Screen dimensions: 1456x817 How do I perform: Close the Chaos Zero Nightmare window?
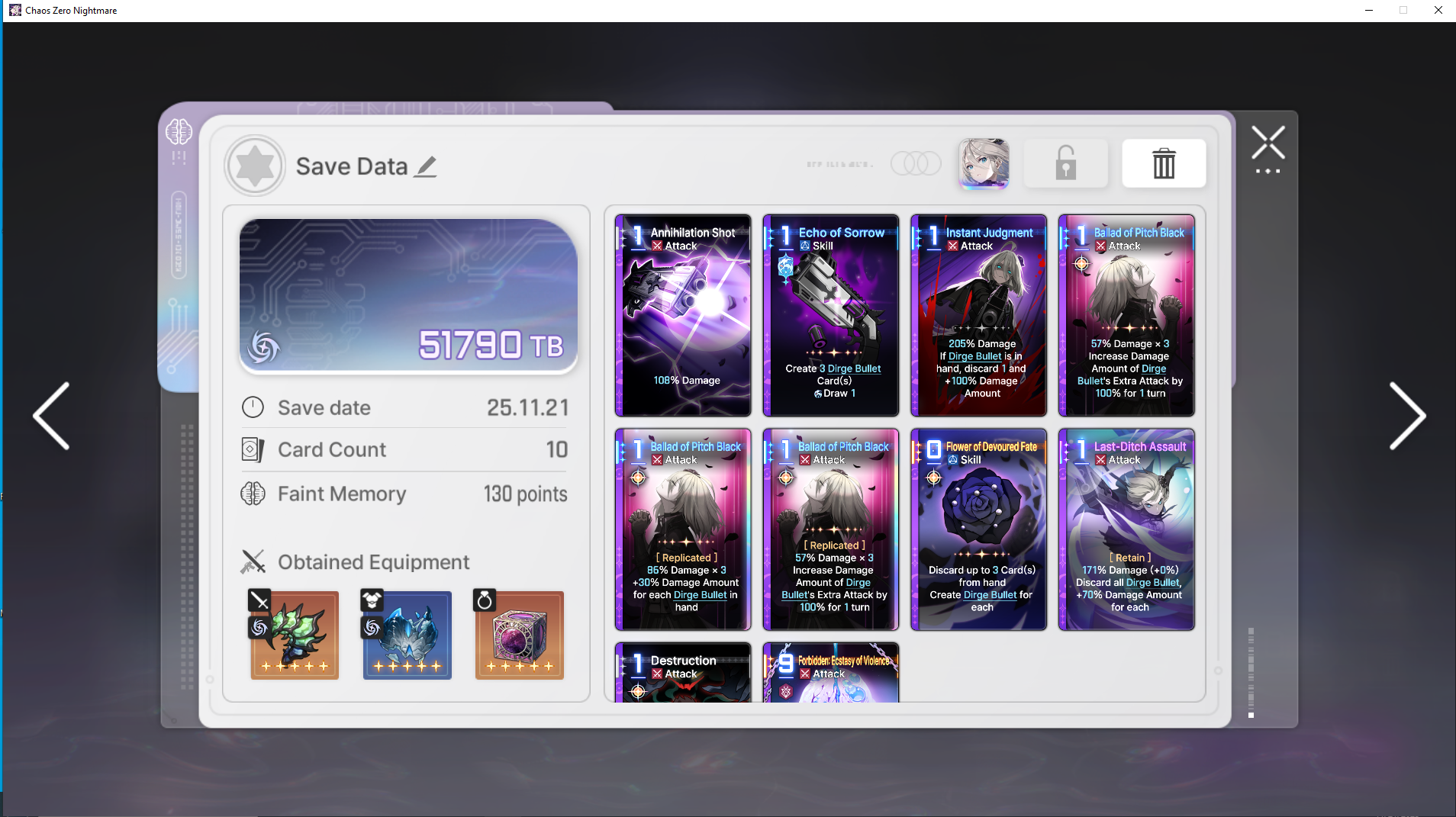coord(1438,10)
